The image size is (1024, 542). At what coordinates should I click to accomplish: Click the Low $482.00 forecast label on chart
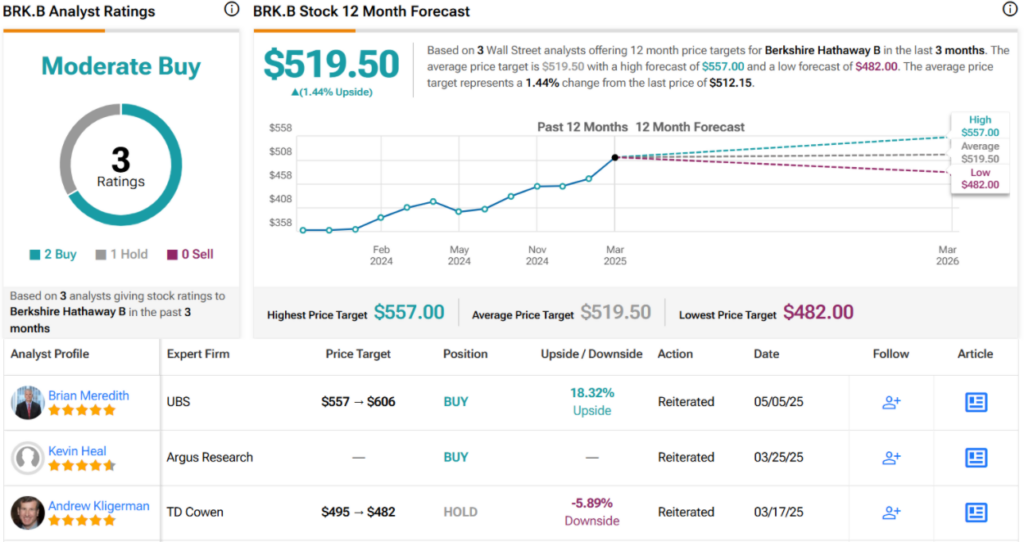[980, 178]
